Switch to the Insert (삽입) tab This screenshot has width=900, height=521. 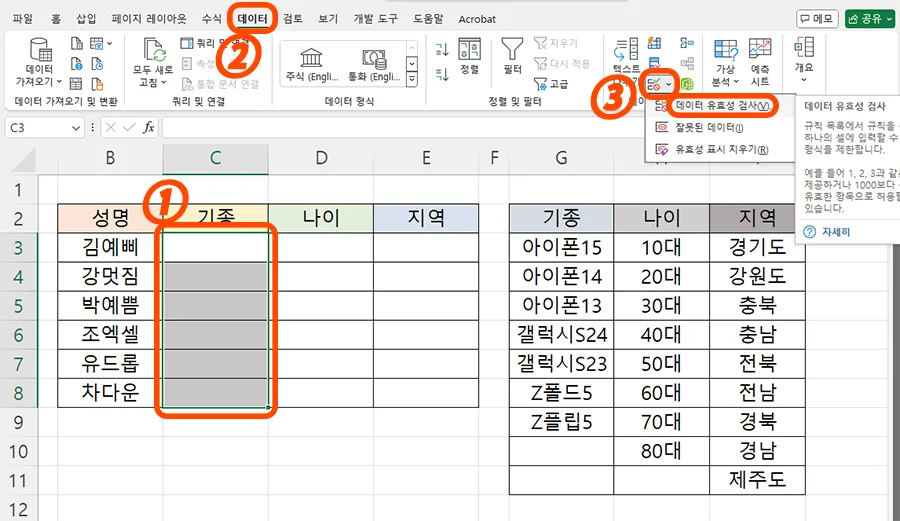pos(86,19)
